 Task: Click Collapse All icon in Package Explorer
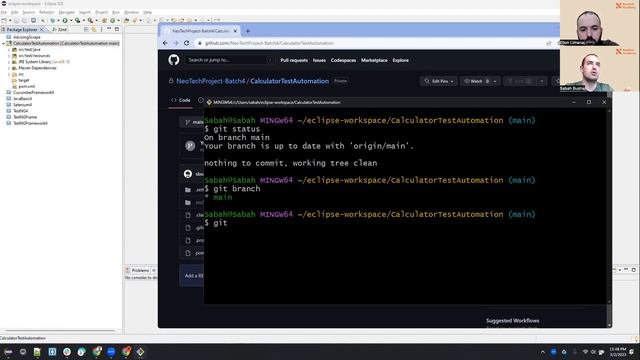[x=86, y=29]
